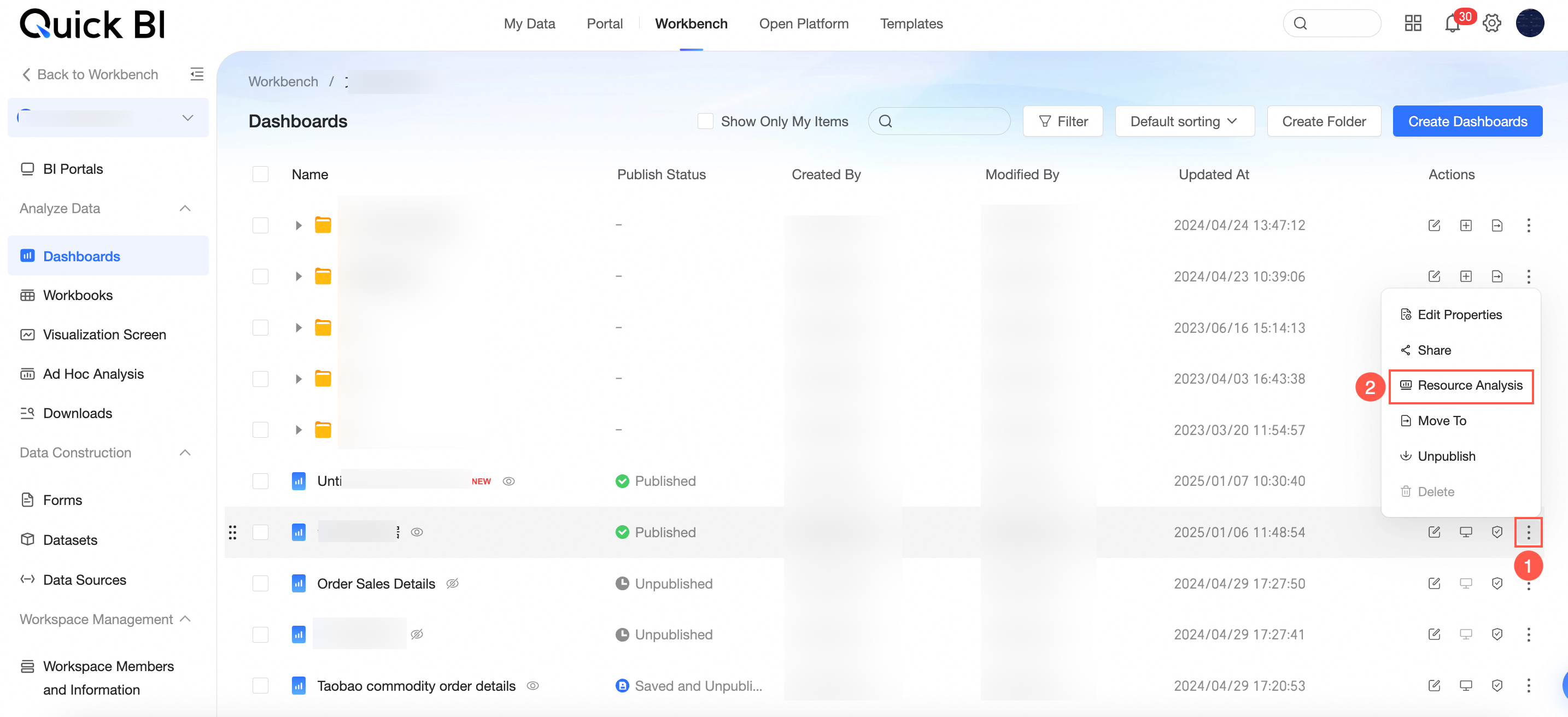Switch to the Open Platform tab
The image size is (1568, 717).
click(804, 23)
